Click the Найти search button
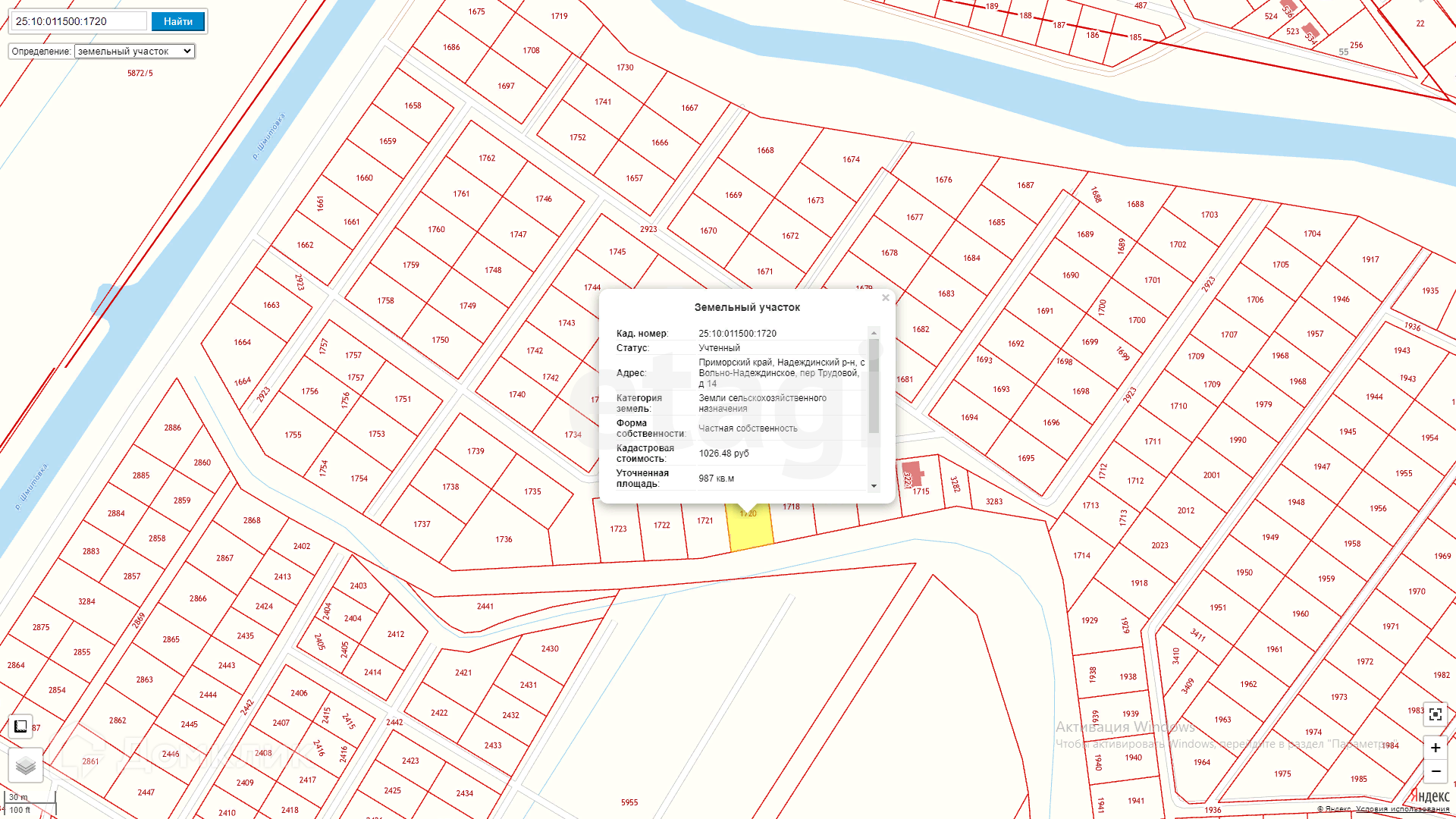The image size is (1456, 819). pyautogui.click(x=177, y=21)
